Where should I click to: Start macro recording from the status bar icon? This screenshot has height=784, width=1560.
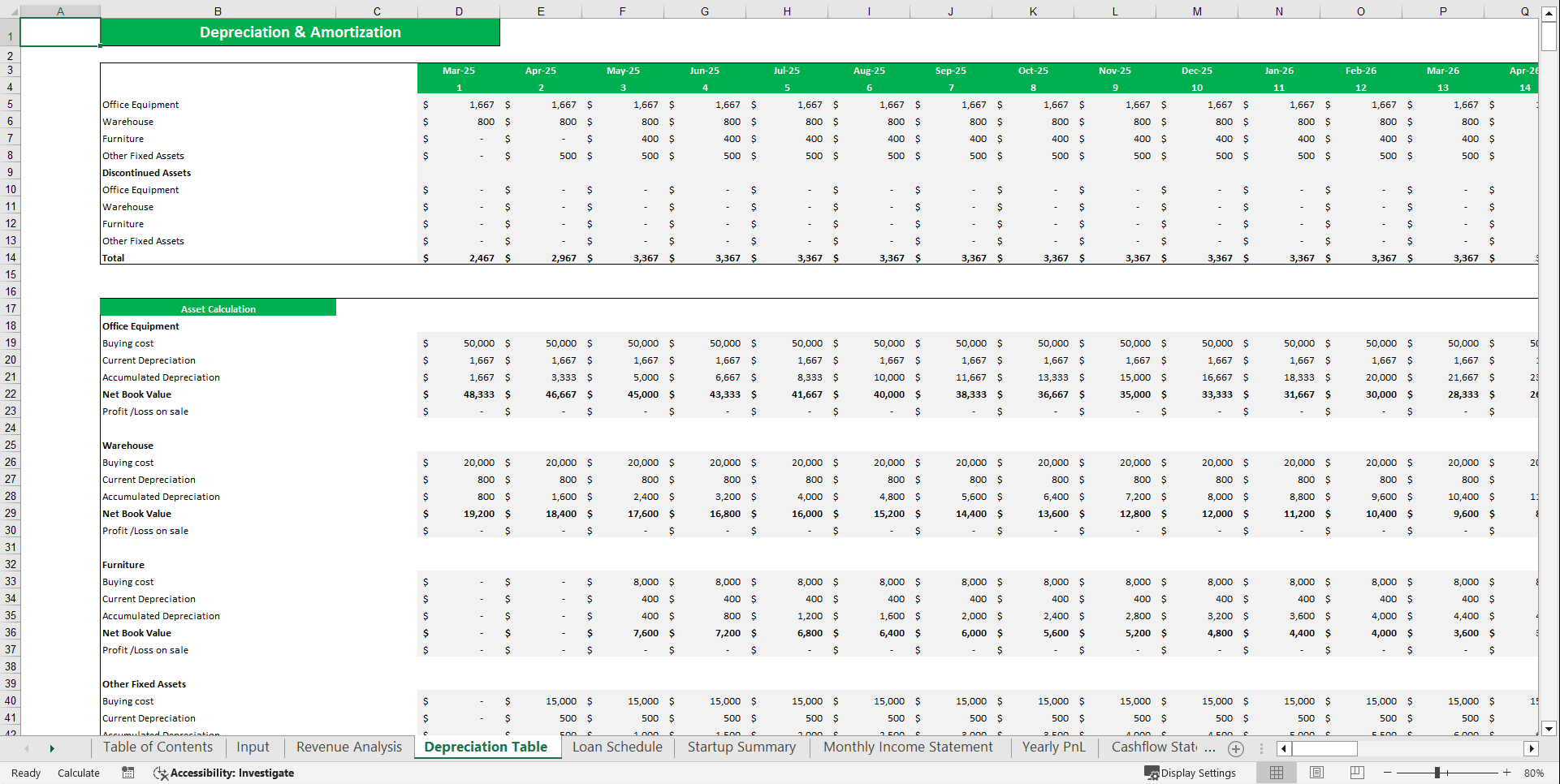pyautogui.click(x=127, y=773)
